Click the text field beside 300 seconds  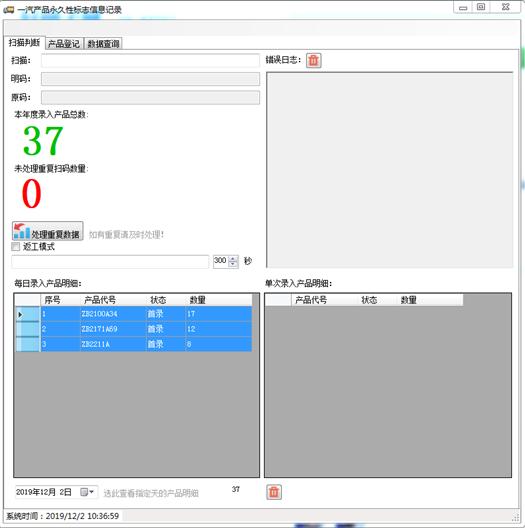(110, 261)
